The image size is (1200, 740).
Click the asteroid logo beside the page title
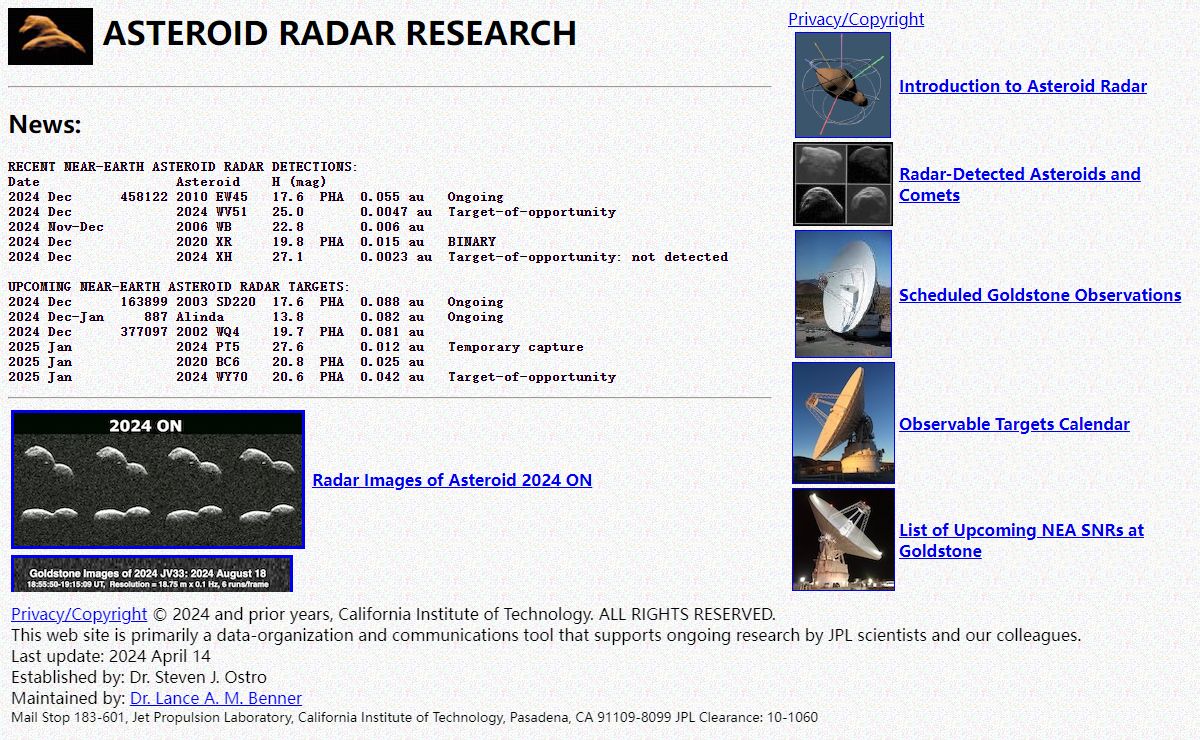point(50,37)
